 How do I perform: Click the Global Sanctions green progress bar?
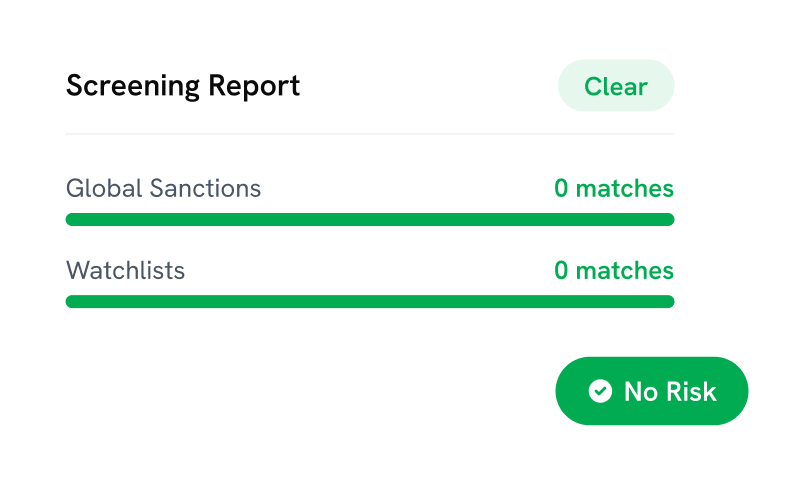[x=370, y=219]
